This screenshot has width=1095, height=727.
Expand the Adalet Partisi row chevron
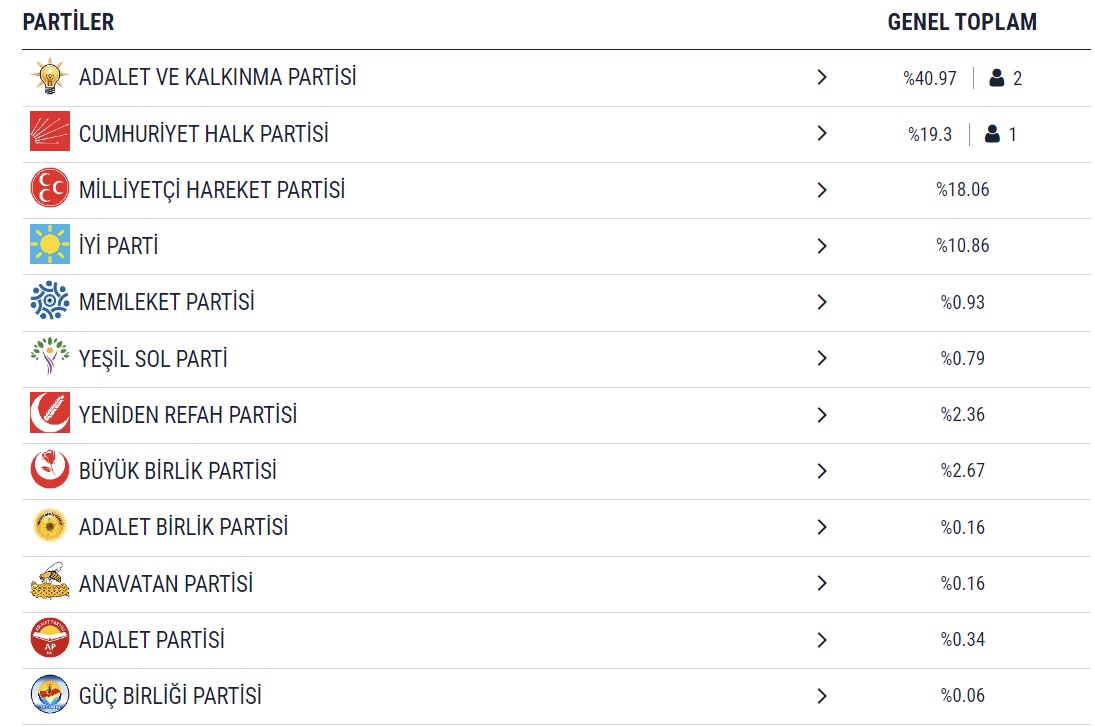pos(822,639)
